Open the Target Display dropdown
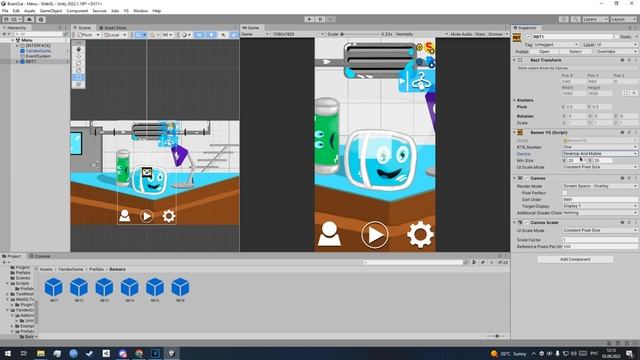Image resolution: width=640 pixels, height=360 pixels. pyautogui.click(x=600, y=206)
